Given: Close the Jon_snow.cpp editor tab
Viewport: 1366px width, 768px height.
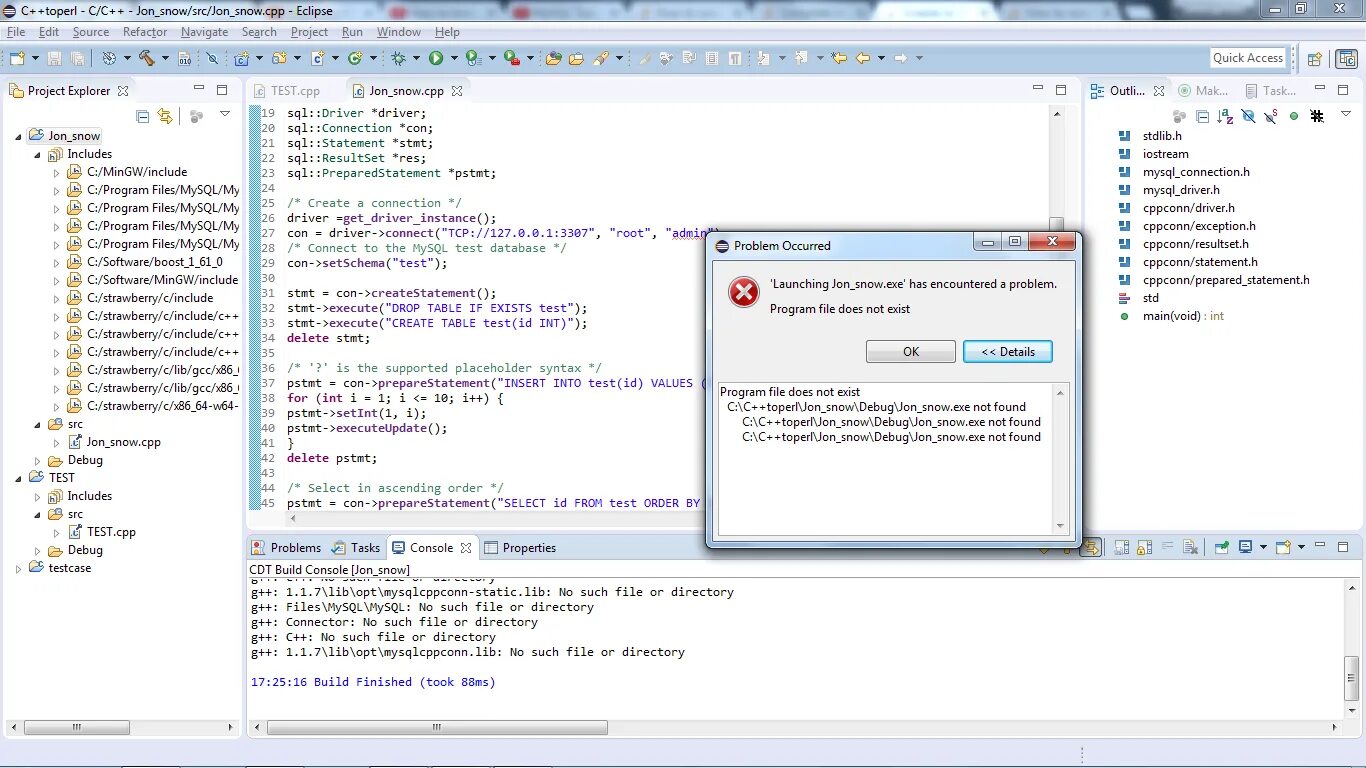Looking at the screenshot, I should (456, 90).
